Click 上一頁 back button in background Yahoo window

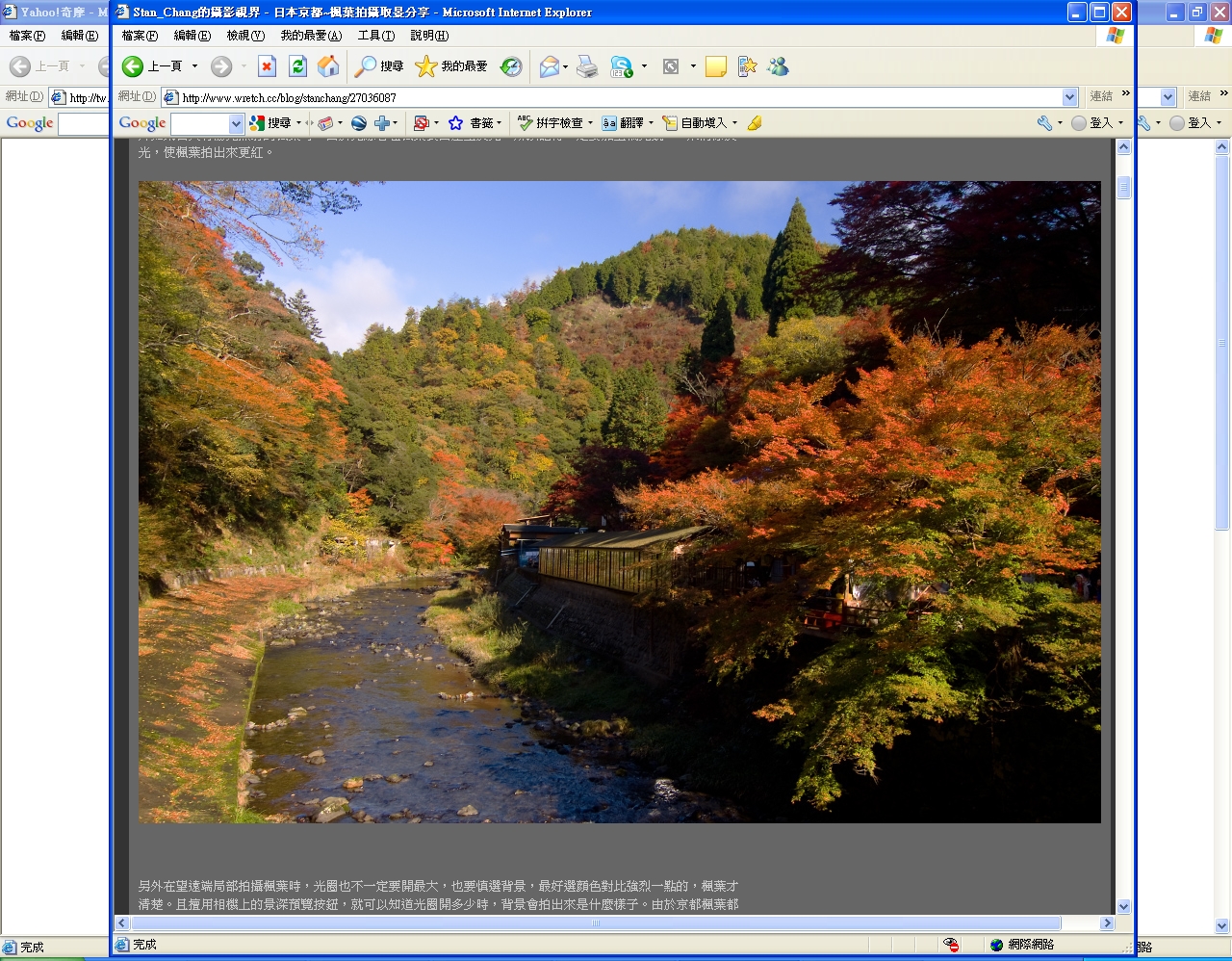click(40, 66)
